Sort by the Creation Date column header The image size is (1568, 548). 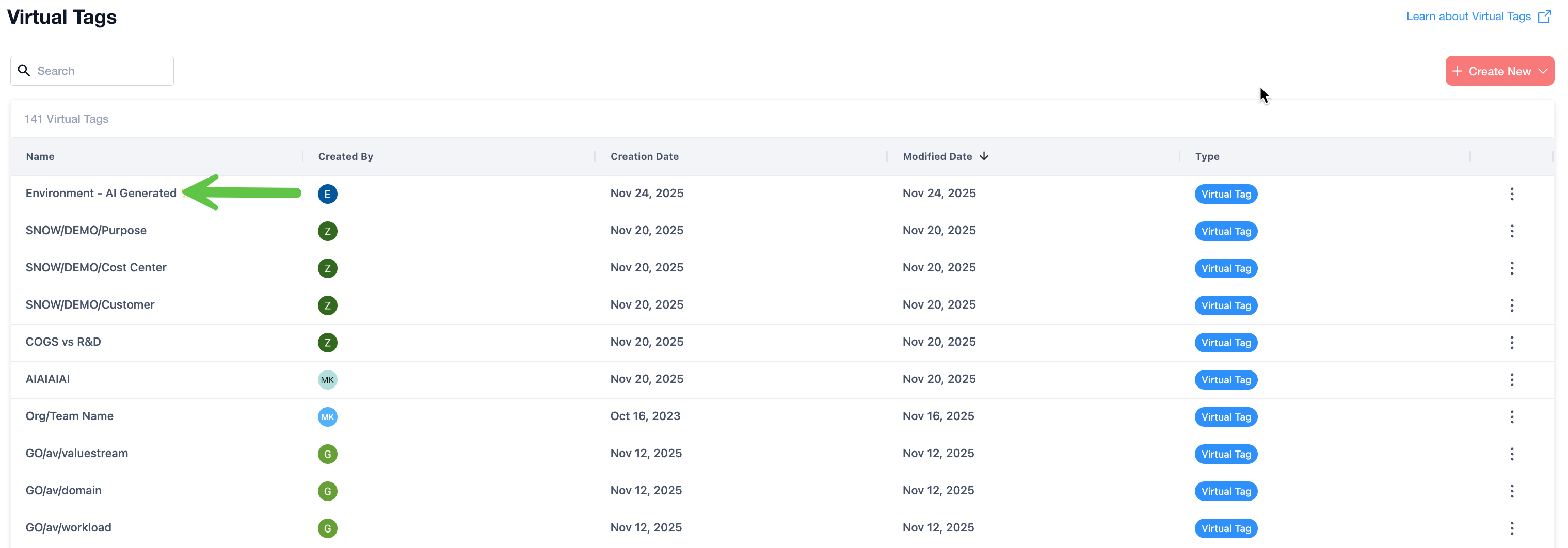pyautogui.click(x=644, y=156)
